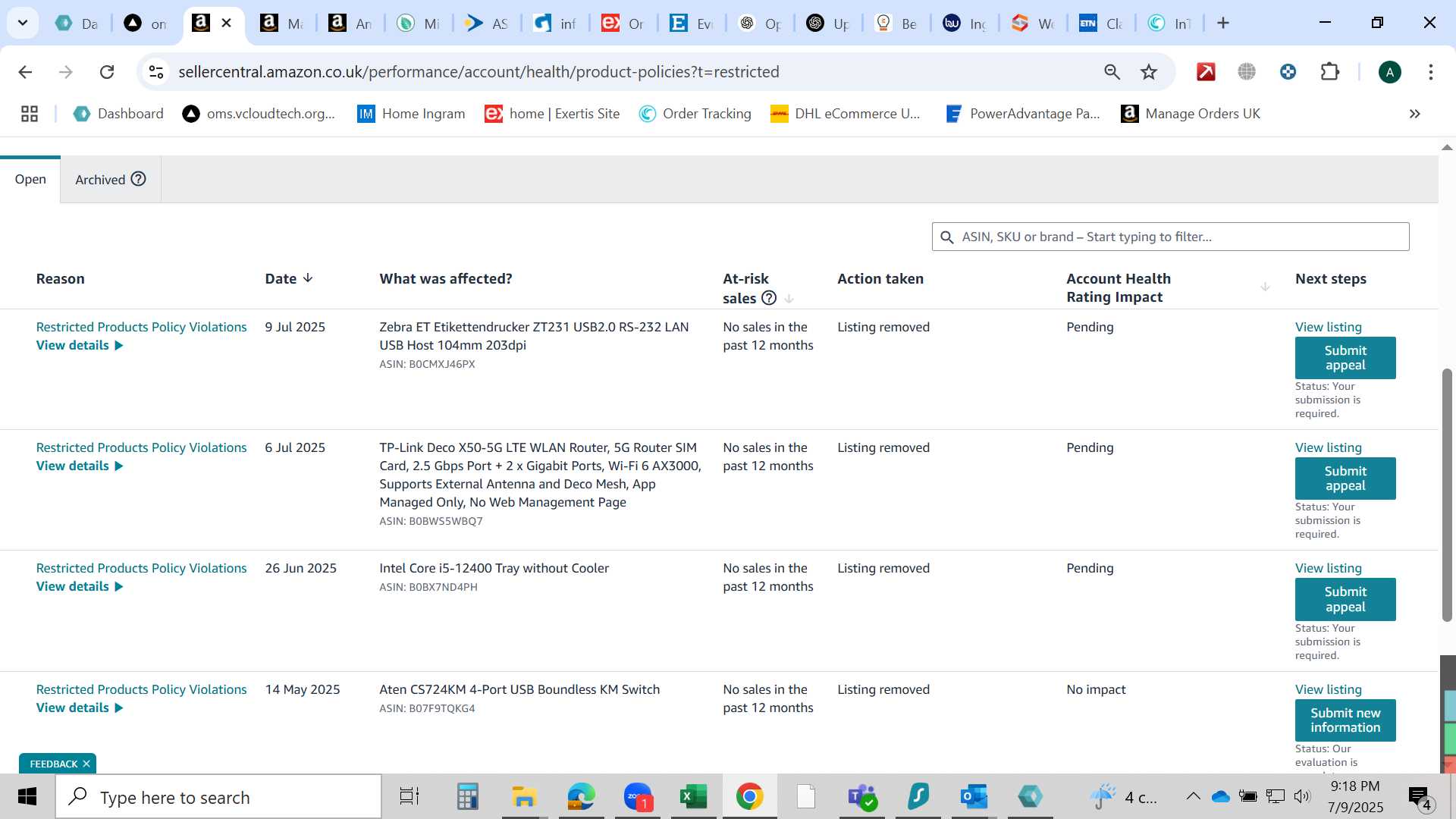This screenshot has width=1456, height=819.
Task: View listing for the TP-Link Deco router
Action: 1328,447
